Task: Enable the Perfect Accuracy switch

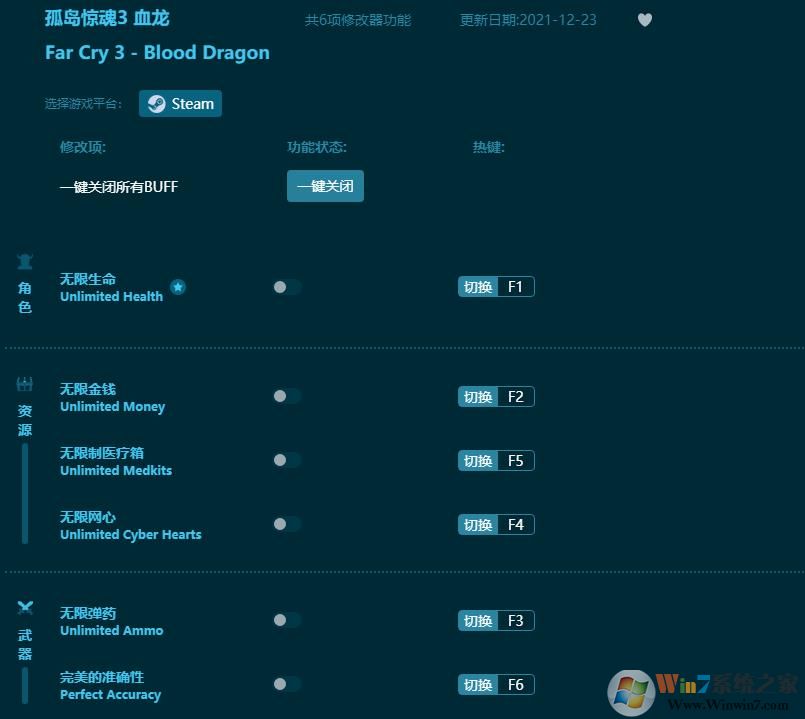Action: [x=287, y=684]
